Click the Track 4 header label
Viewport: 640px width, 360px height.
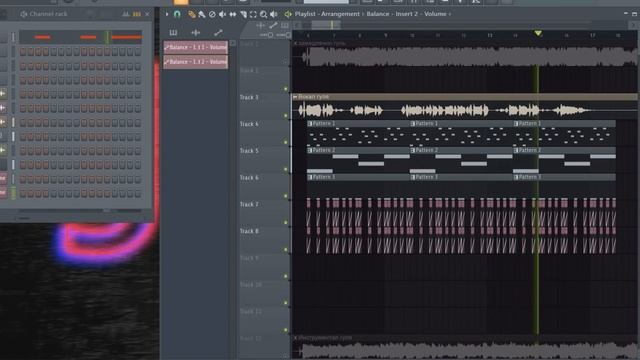[249, 124]
